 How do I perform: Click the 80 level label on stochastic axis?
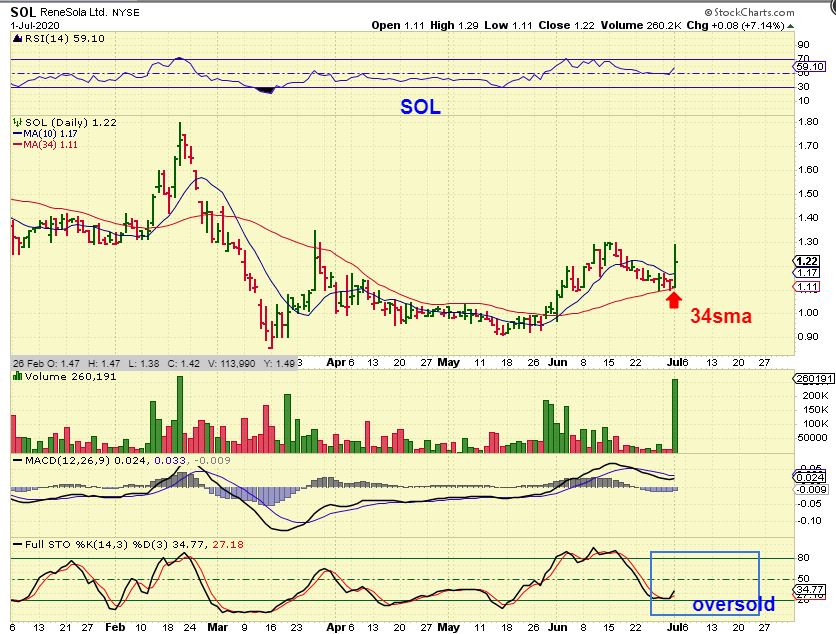[x=803, y=558]
